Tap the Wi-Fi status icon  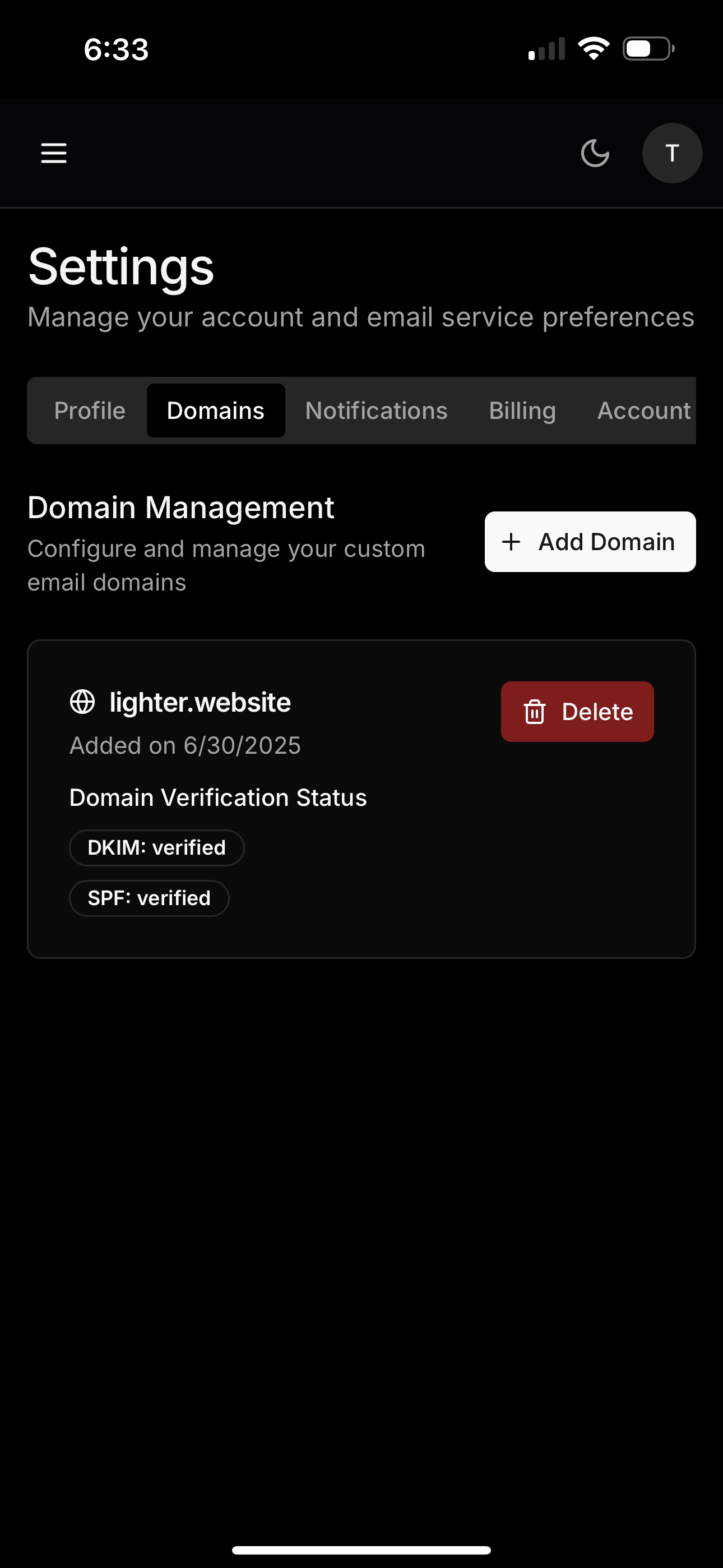(x=594, y=49)
